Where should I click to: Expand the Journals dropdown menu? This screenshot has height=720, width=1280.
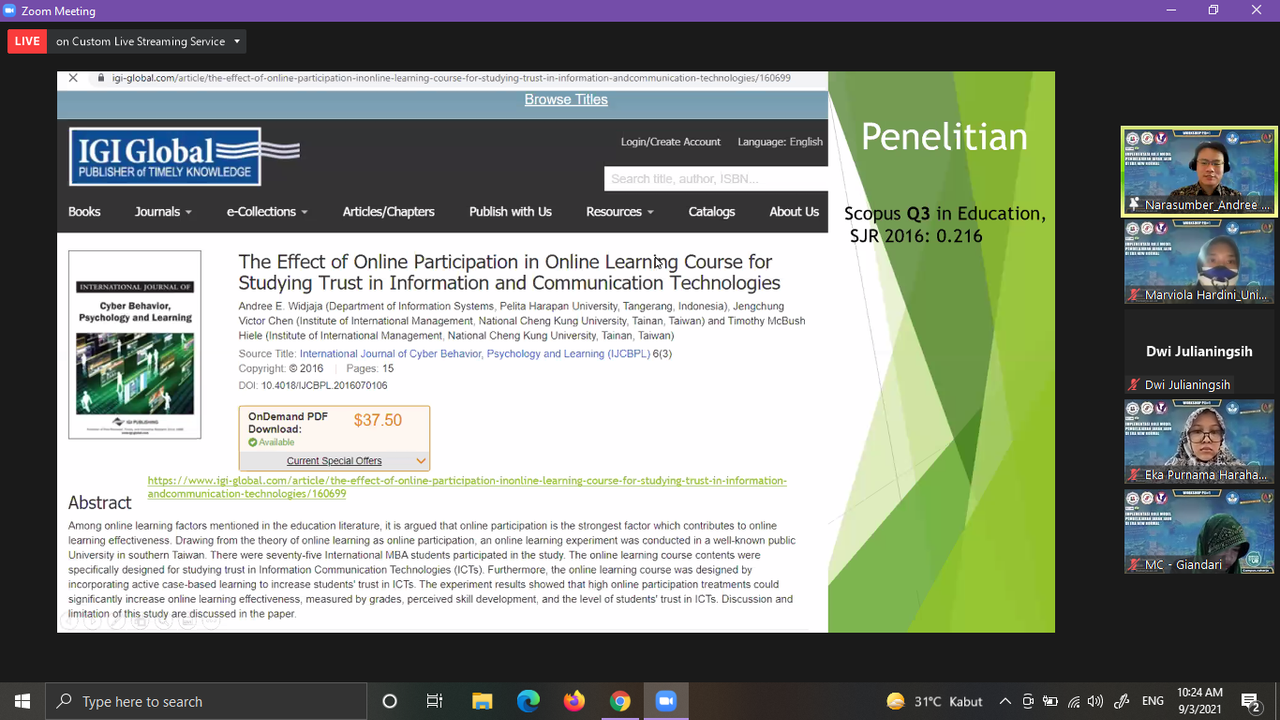pos(163,212)
